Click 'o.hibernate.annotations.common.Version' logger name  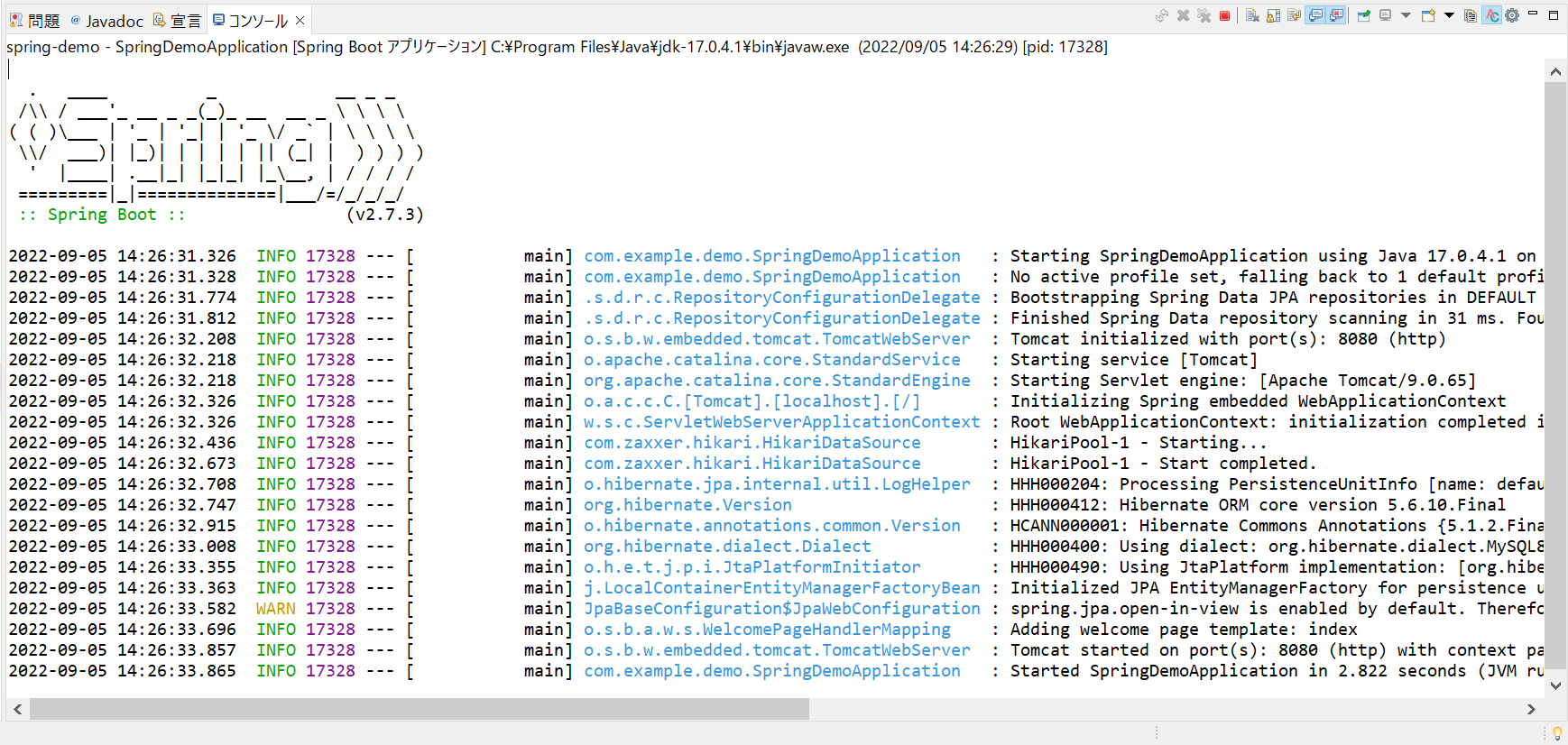pos(771,526)
